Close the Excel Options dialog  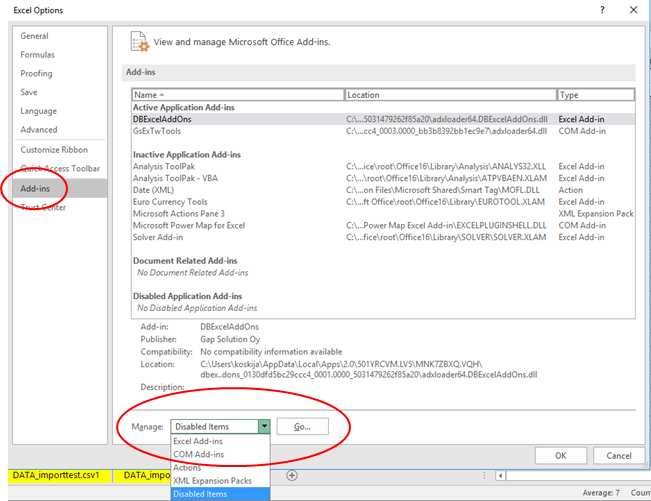tap(634, 10)
